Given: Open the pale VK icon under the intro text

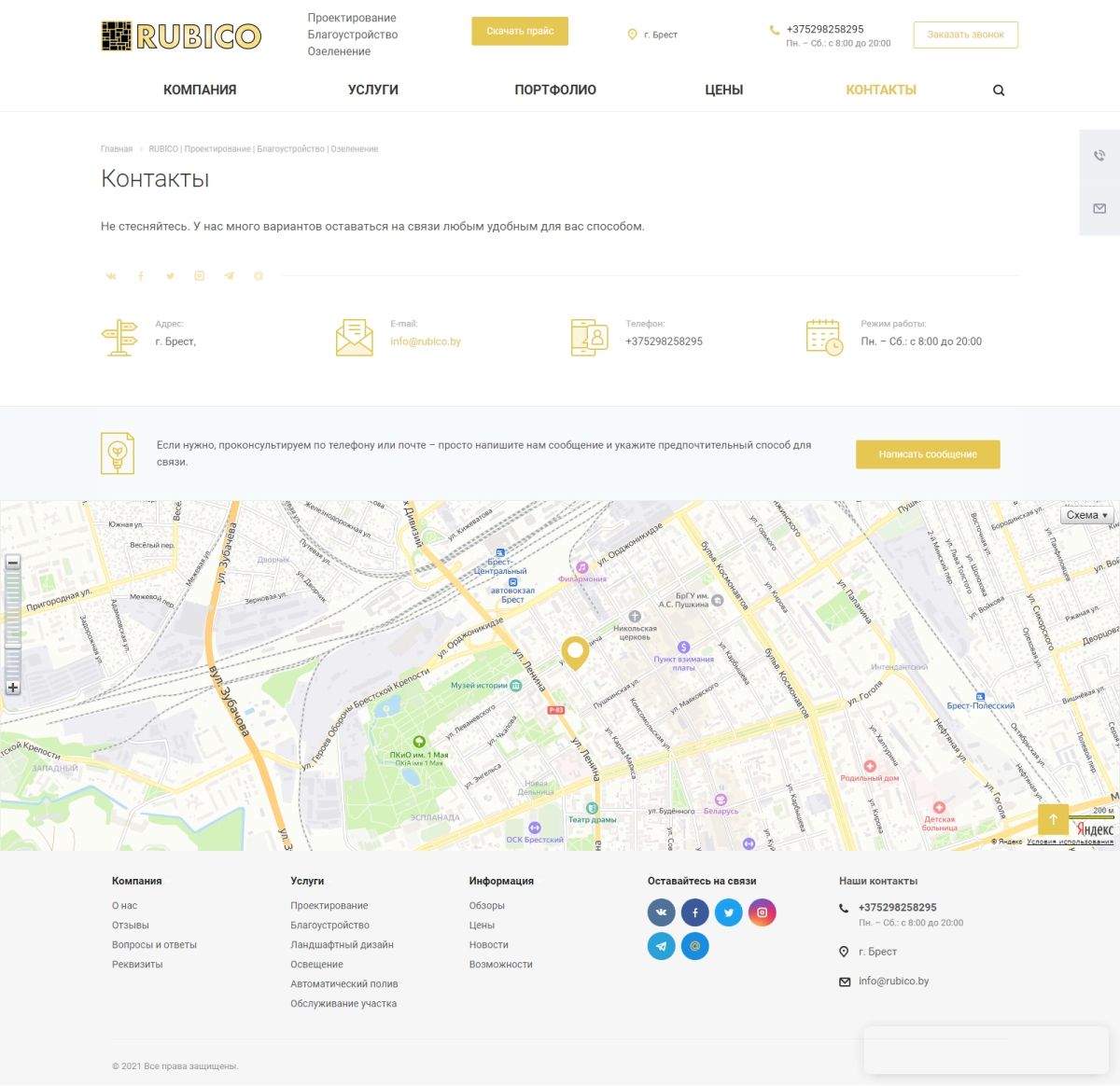Looking at the screenshot, I should click(111, 276).
